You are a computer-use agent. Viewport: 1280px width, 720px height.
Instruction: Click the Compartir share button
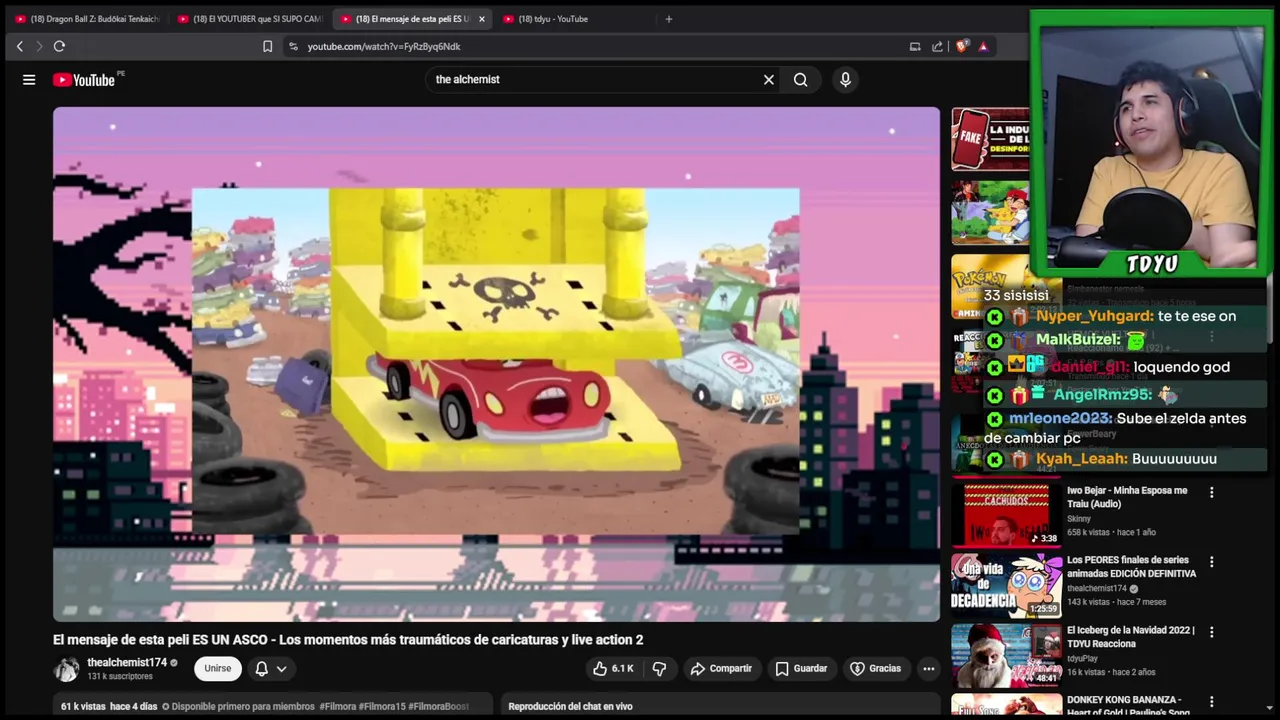721,668
